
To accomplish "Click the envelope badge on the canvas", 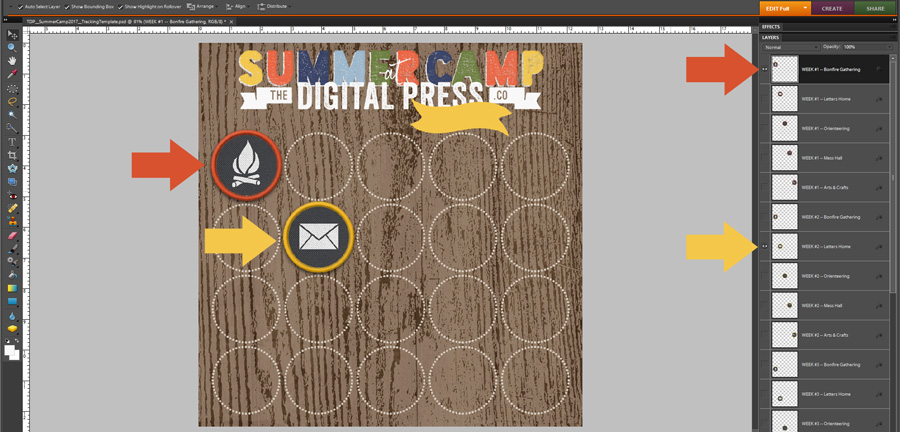I will [x=318, y=237].
